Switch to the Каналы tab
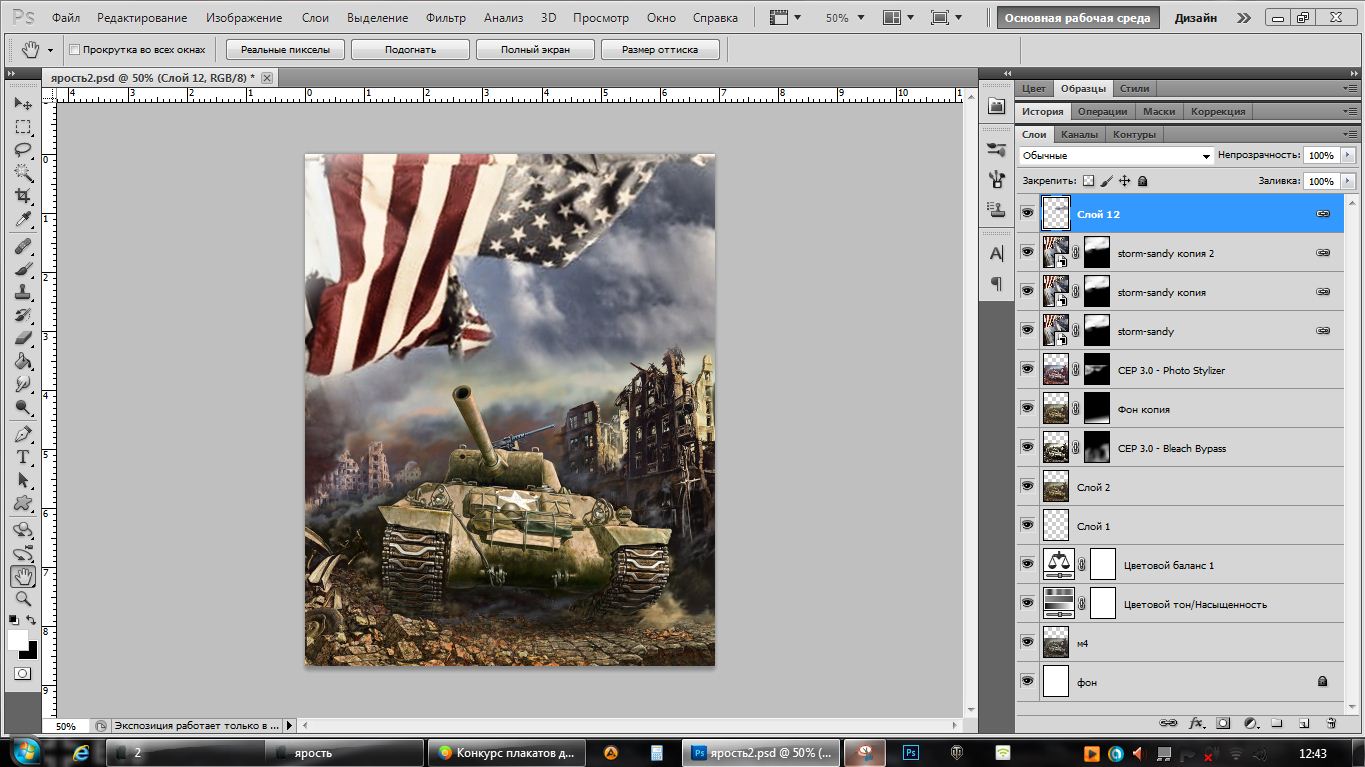 point(1079,134)
